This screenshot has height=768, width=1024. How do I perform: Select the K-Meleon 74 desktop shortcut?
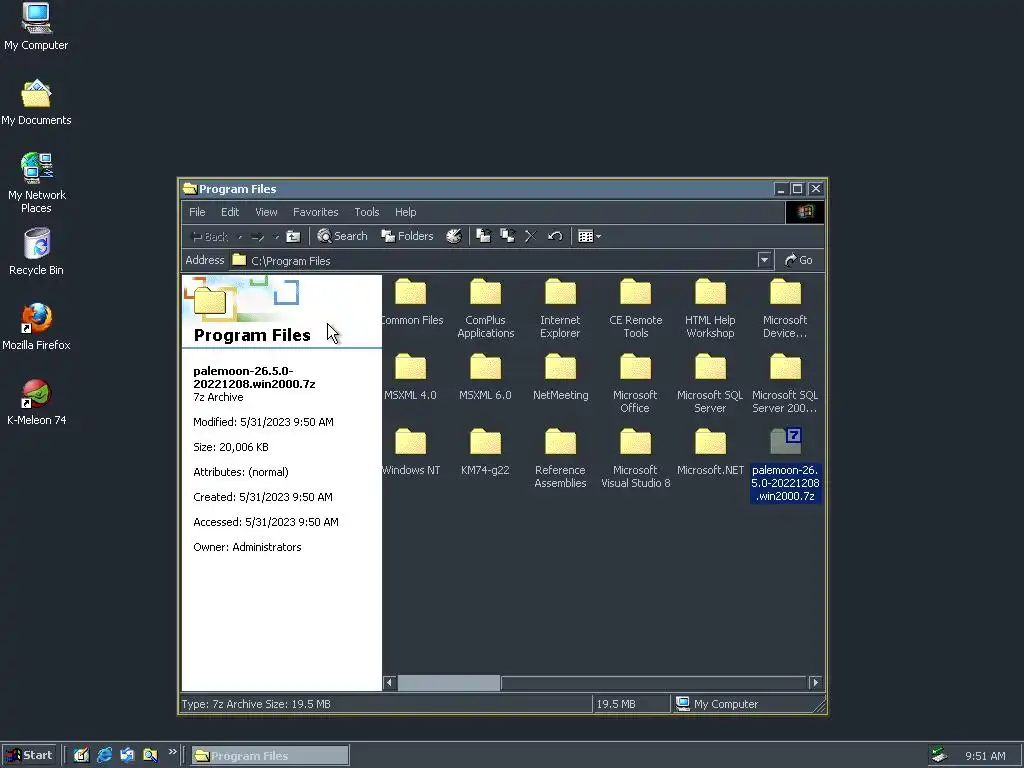point(37,402)
